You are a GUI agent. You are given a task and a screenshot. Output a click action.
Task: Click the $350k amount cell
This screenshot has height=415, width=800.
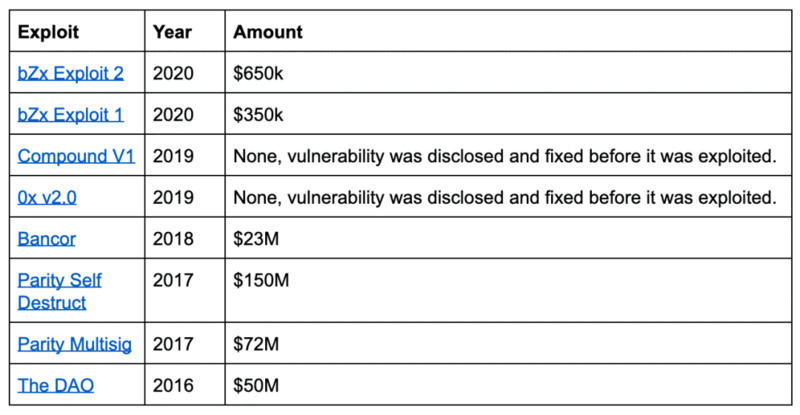tap(259, 115)
